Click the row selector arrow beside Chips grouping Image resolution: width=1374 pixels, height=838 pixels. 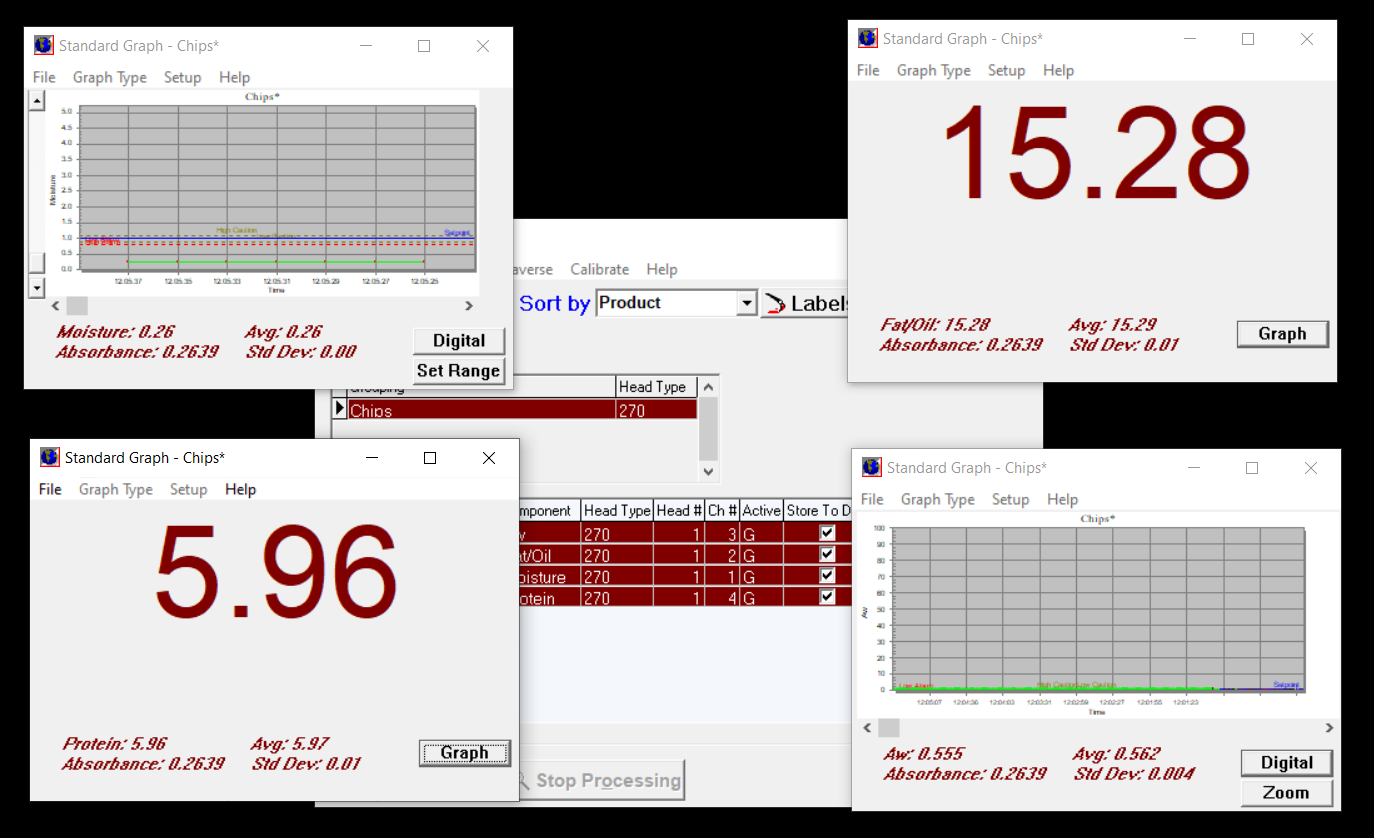tap(340, 409)
